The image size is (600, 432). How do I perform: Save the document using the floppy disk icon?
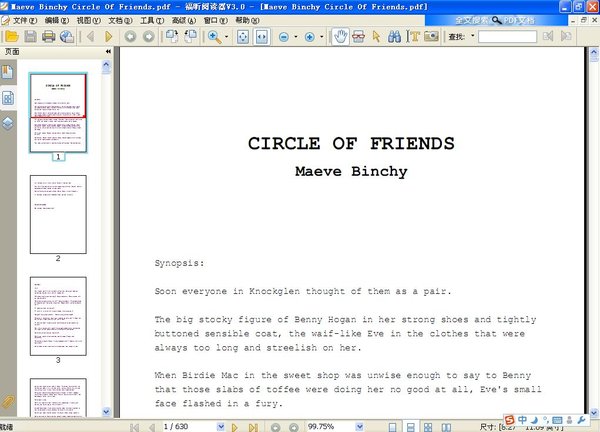[30, 36]
